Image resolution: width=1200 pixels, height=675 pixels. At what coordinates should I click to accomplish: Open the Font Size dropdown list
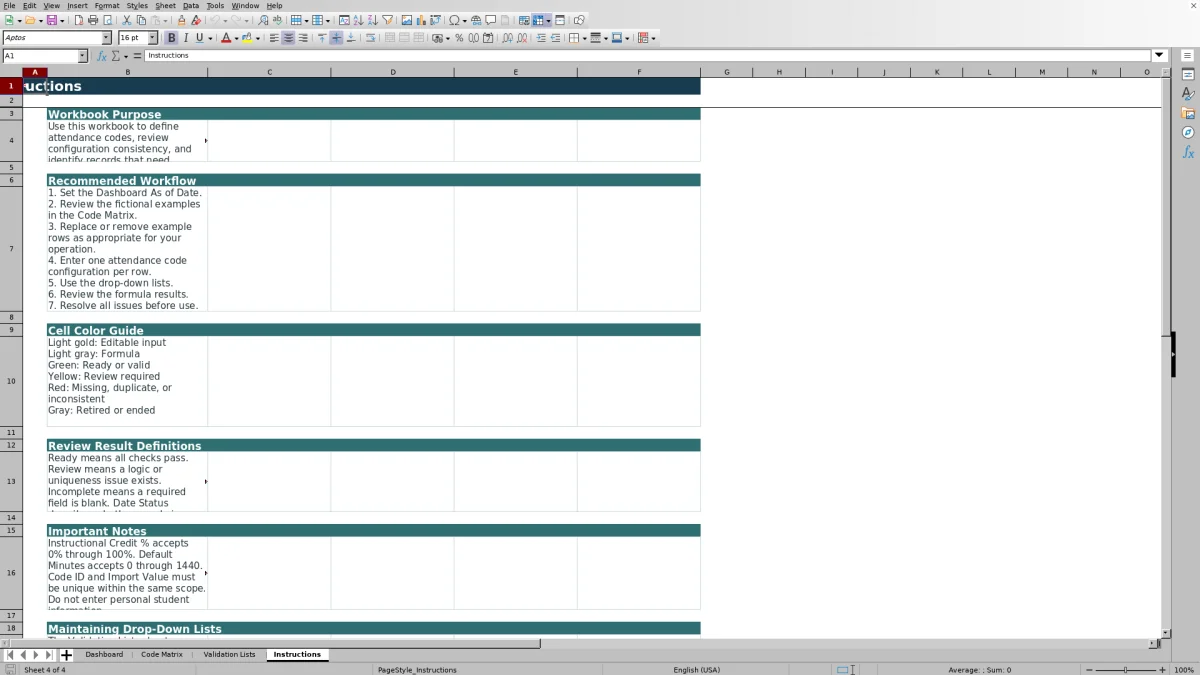click(151, 38)
